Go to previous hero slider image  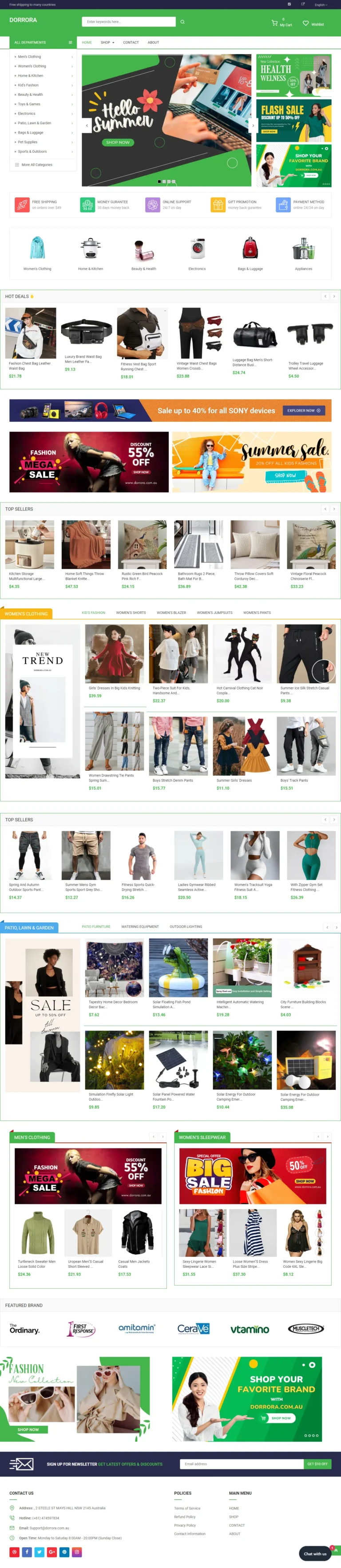coord(87,125)
